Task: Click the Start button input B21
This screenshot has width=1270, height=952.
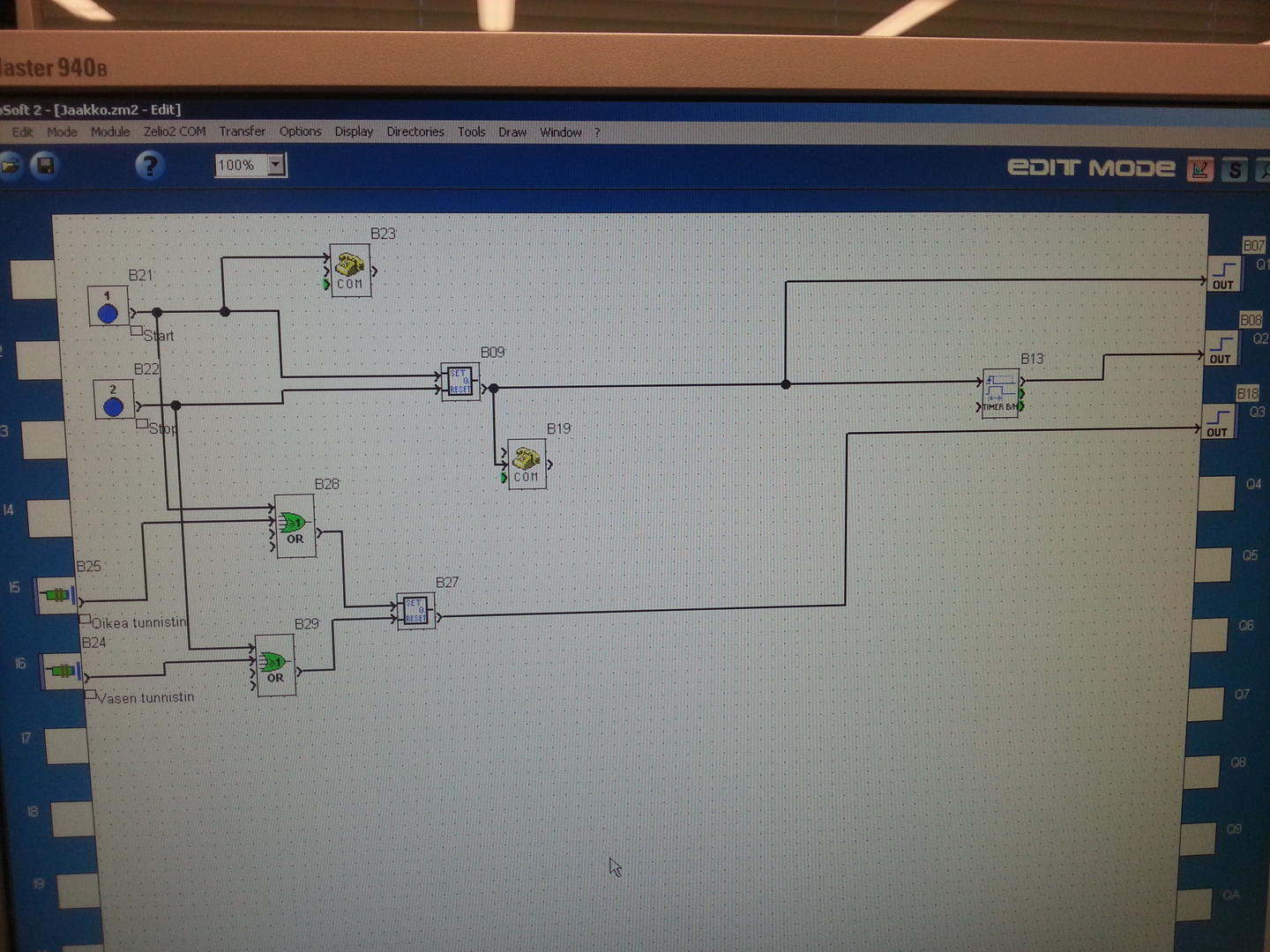Action: tap(108, 307)
